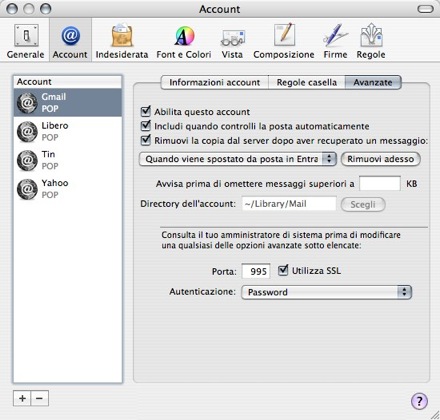
Task: Open the Composizione preferences
Action: pos(284,41)
